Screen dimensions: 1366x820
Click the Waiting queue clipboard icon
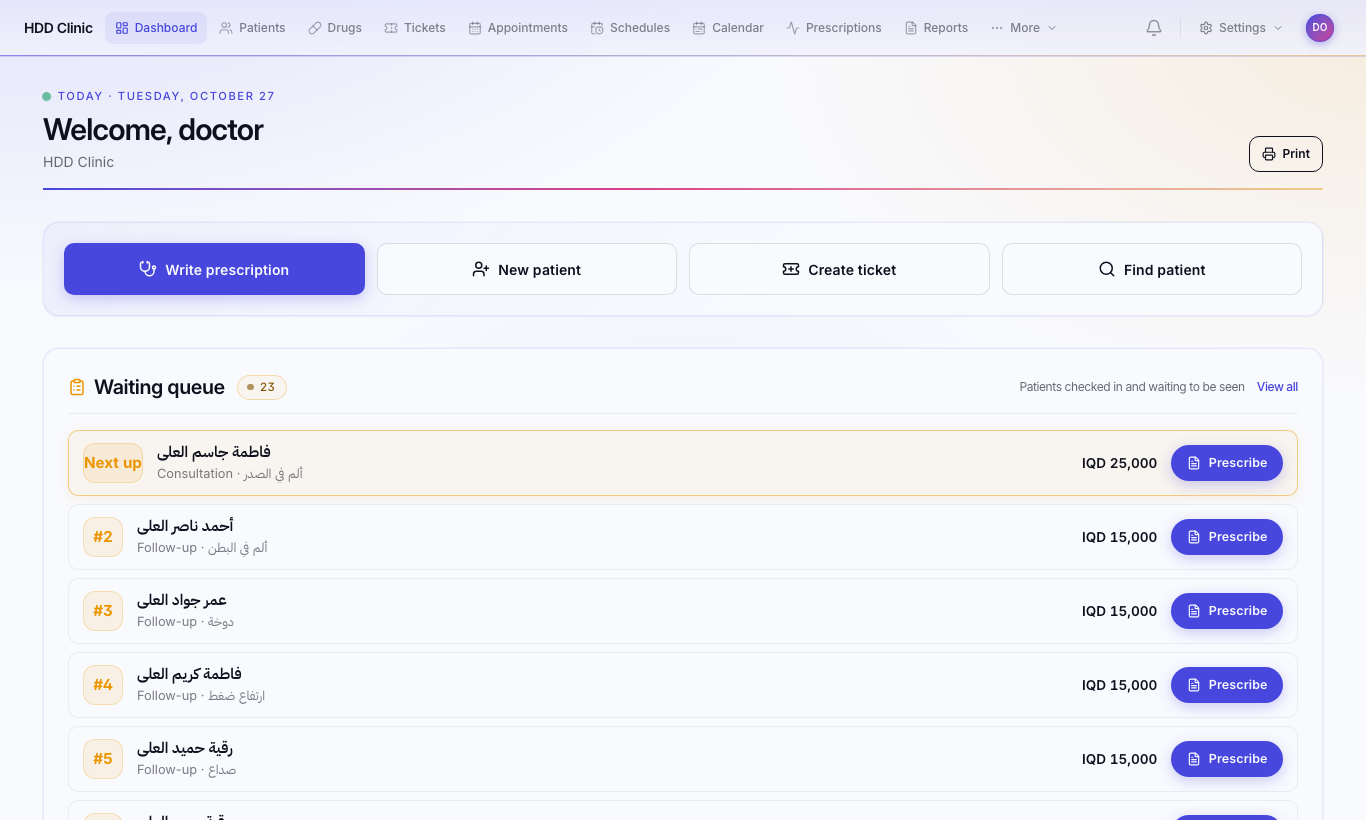[x=77, y=387]
